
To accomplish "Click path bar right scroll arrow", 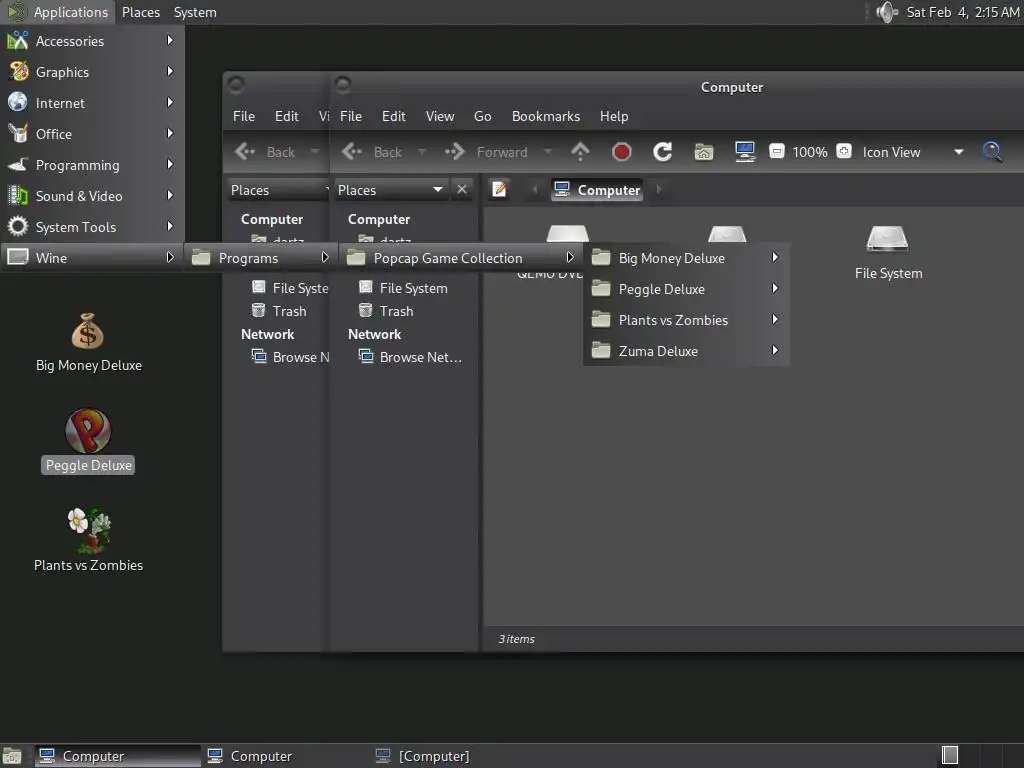I will coord(658,189).
